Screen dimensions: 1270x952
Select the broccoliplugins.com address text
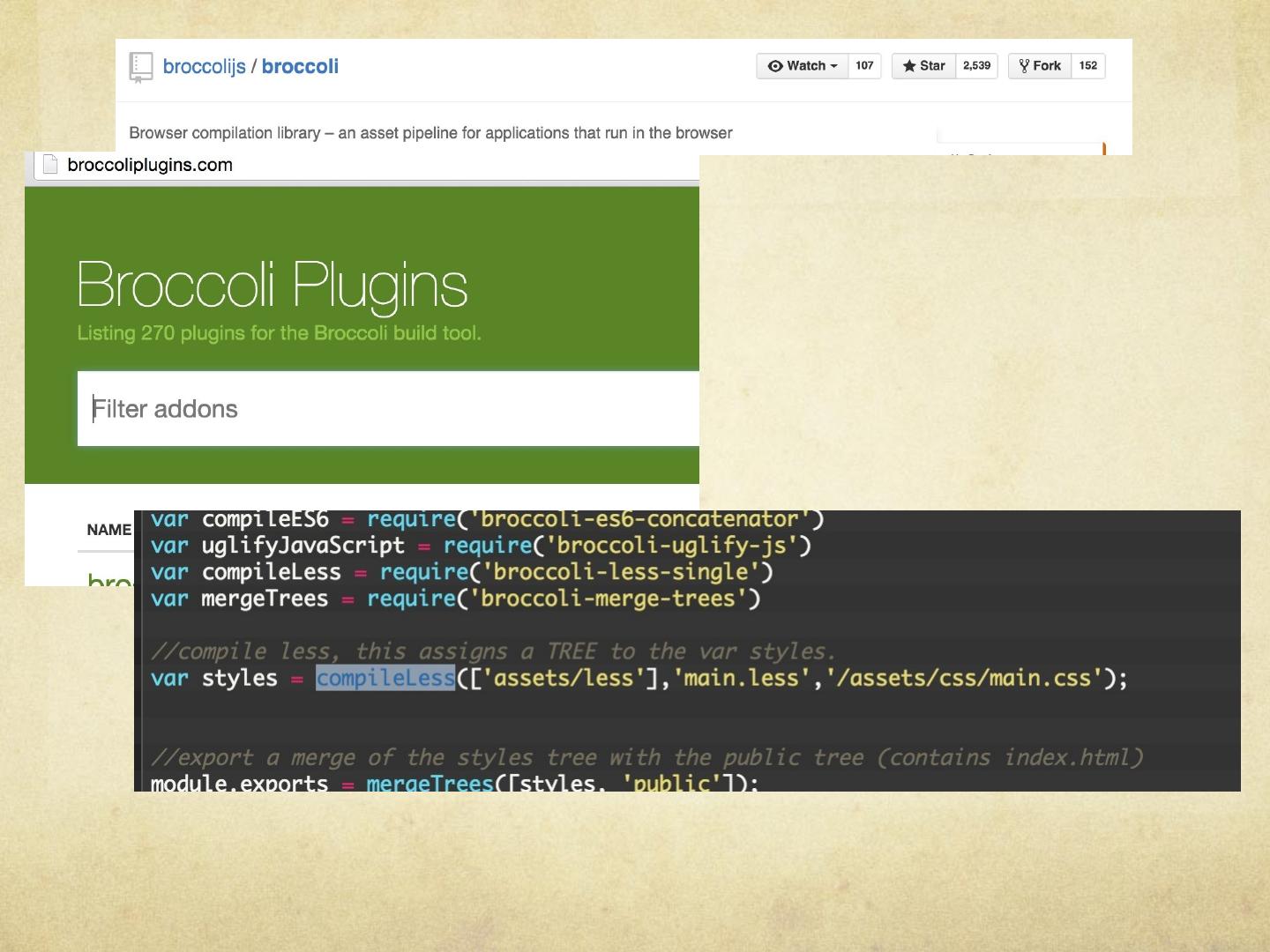coord(150,165)
